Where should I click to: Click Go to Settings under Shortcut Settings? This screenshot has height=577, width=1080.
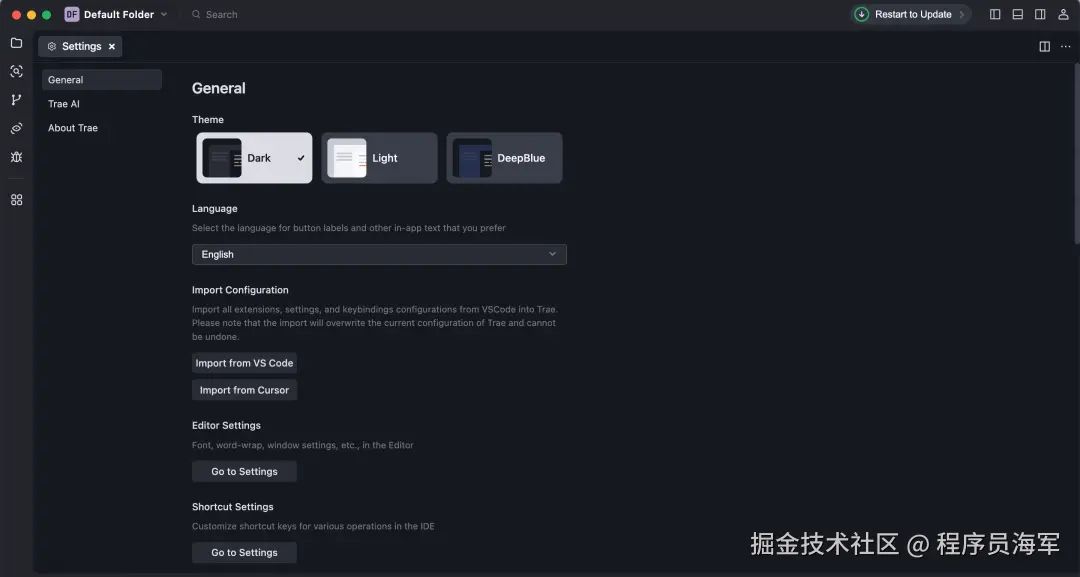click(245, 552)
